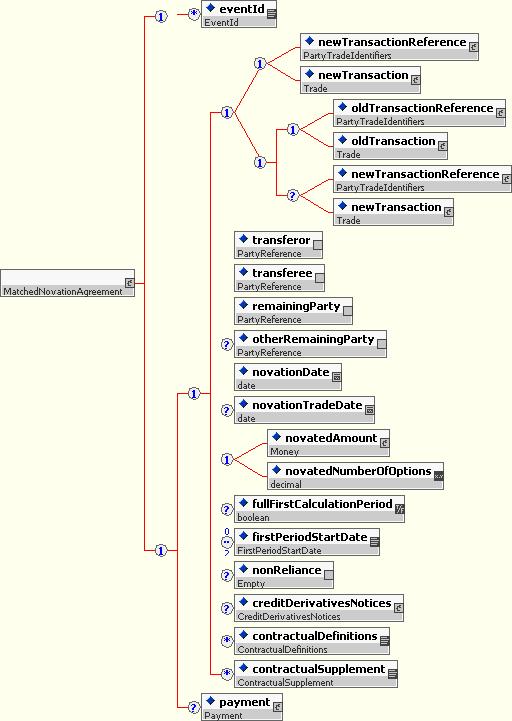
Task: Select the transferee element box
Action: [x=279, y=278]
